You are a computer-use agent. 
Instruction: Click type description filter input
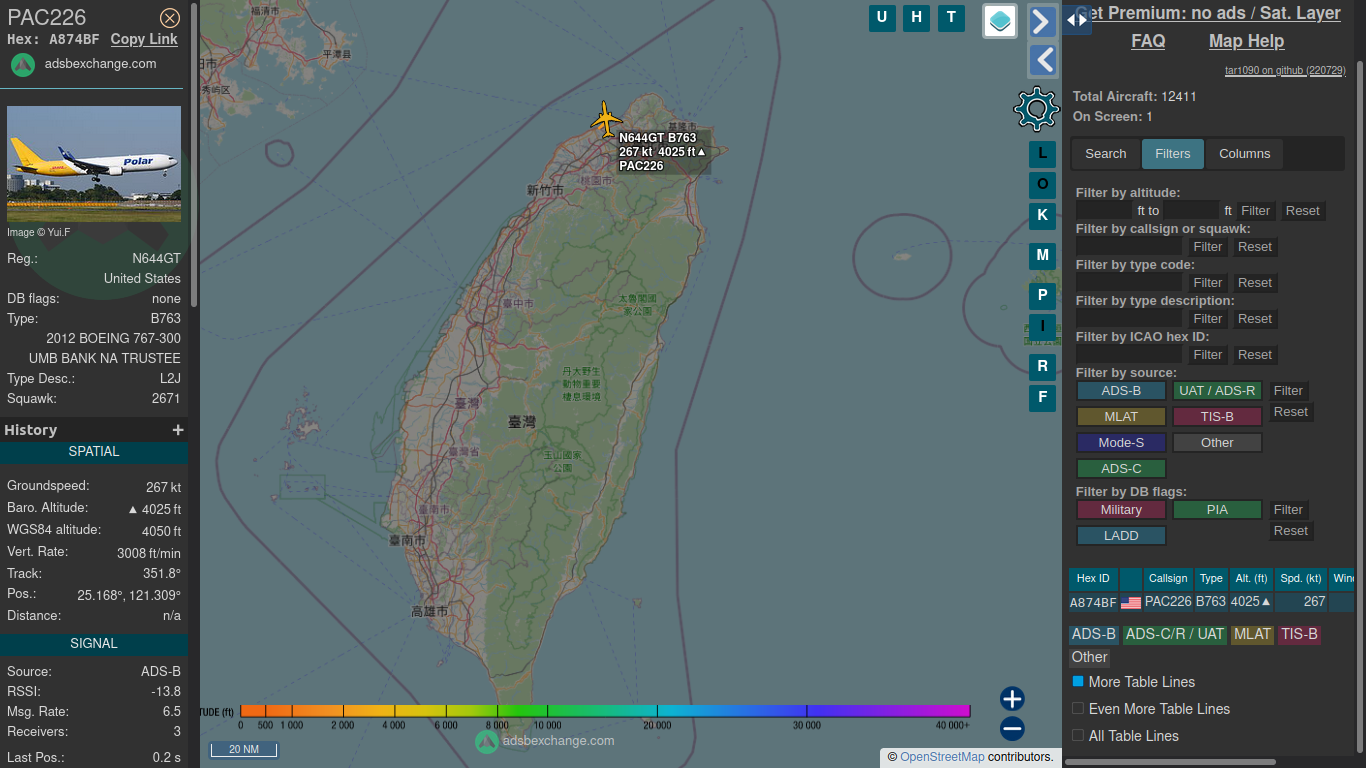coord(1129,319)
